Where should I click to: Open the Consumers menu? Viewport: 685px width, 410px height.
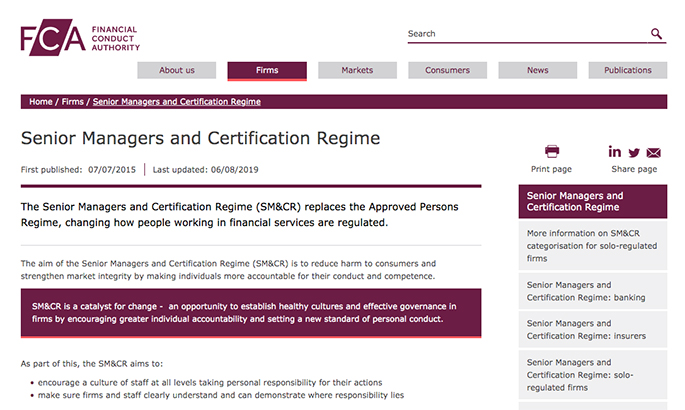point(447,70)
